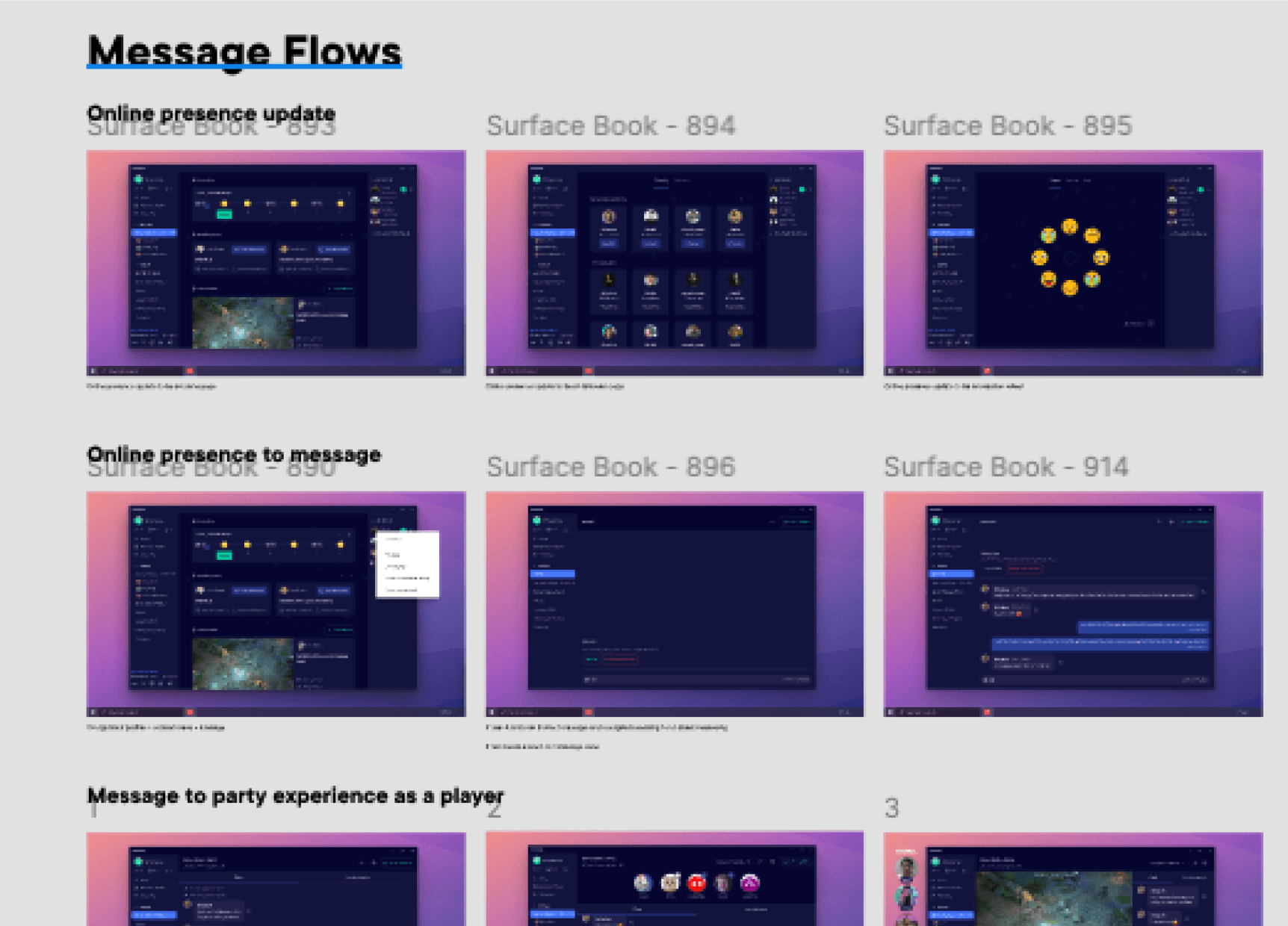The height and width of the screenshot is (926, 1288).
Task: Click the "Surface Book - 895" frame label
Action: point(1008,125)
